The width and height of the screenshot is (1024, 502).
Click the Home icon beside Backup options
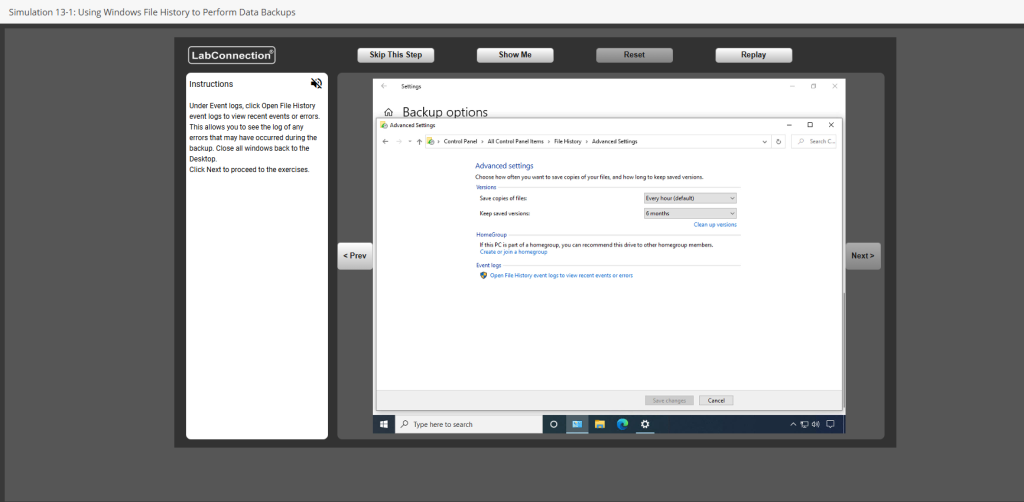pyautogui.click(x=388, y=113)
